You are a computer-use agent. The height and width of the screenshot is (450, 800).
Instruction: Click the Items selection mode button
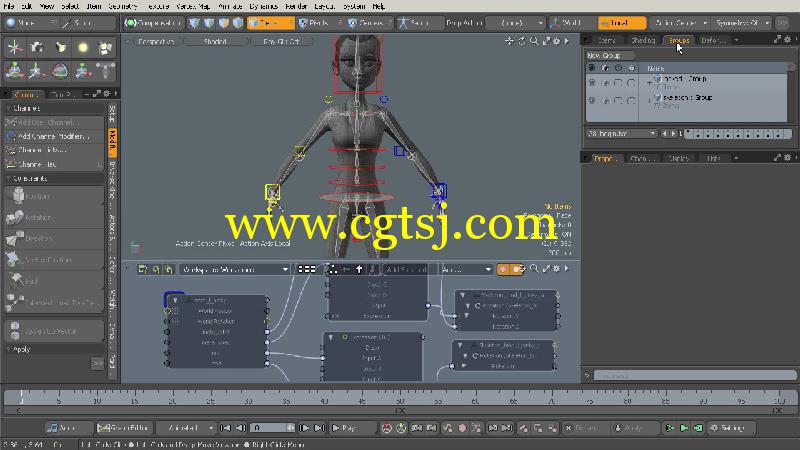270,23
